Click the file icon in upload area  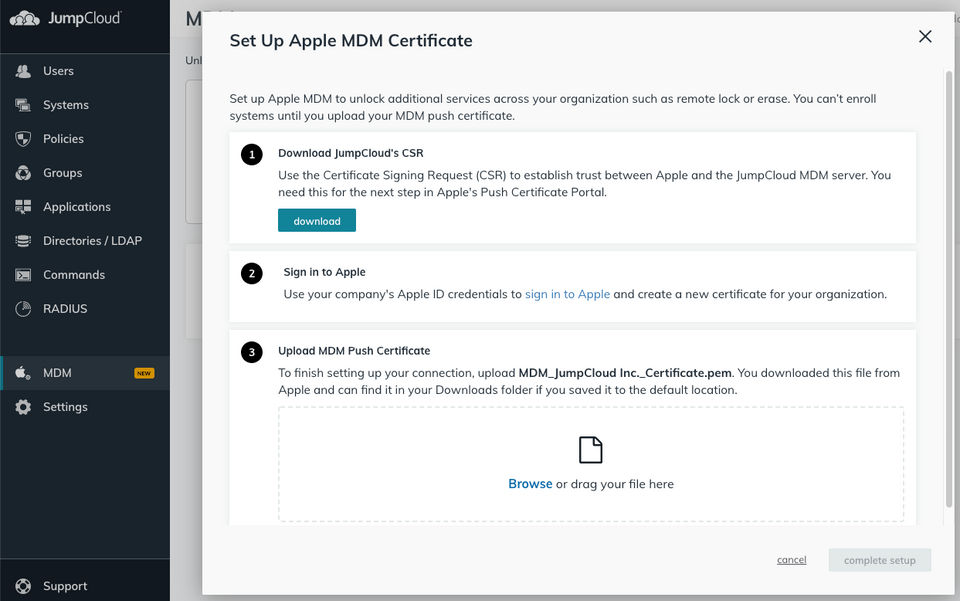(591, 450)
